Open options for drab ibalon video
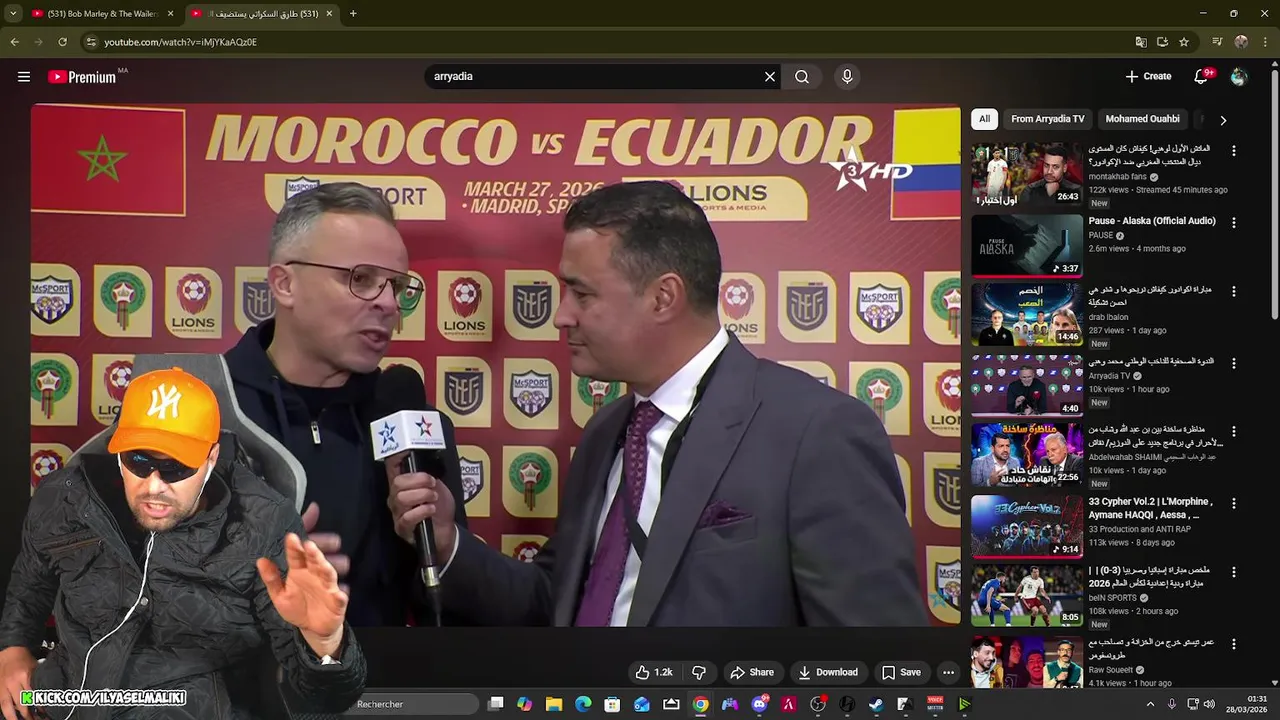The width and height of the screenshot is (1280, 720). click(x=1233, y=292)
